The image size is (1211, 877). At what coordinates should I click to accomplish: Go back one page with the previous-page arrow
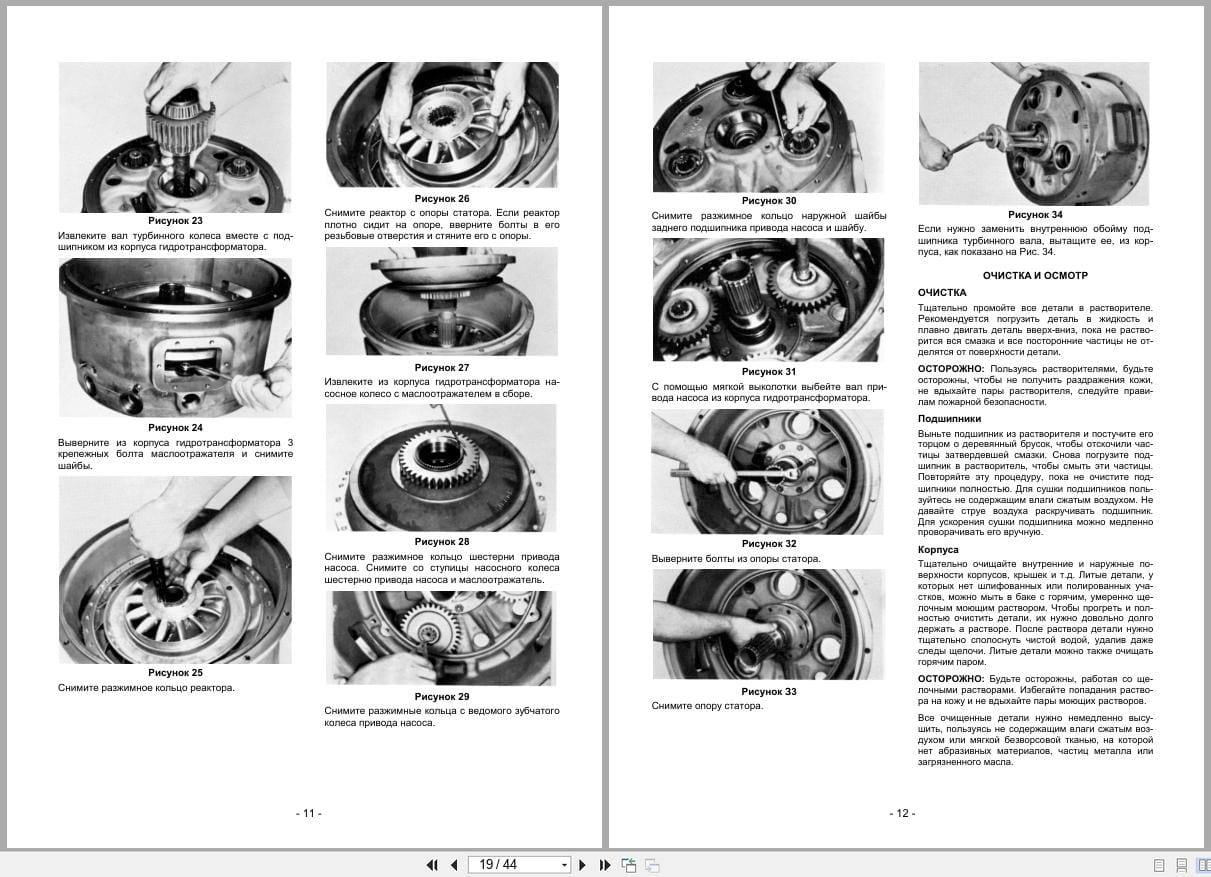tap(455, 864)
